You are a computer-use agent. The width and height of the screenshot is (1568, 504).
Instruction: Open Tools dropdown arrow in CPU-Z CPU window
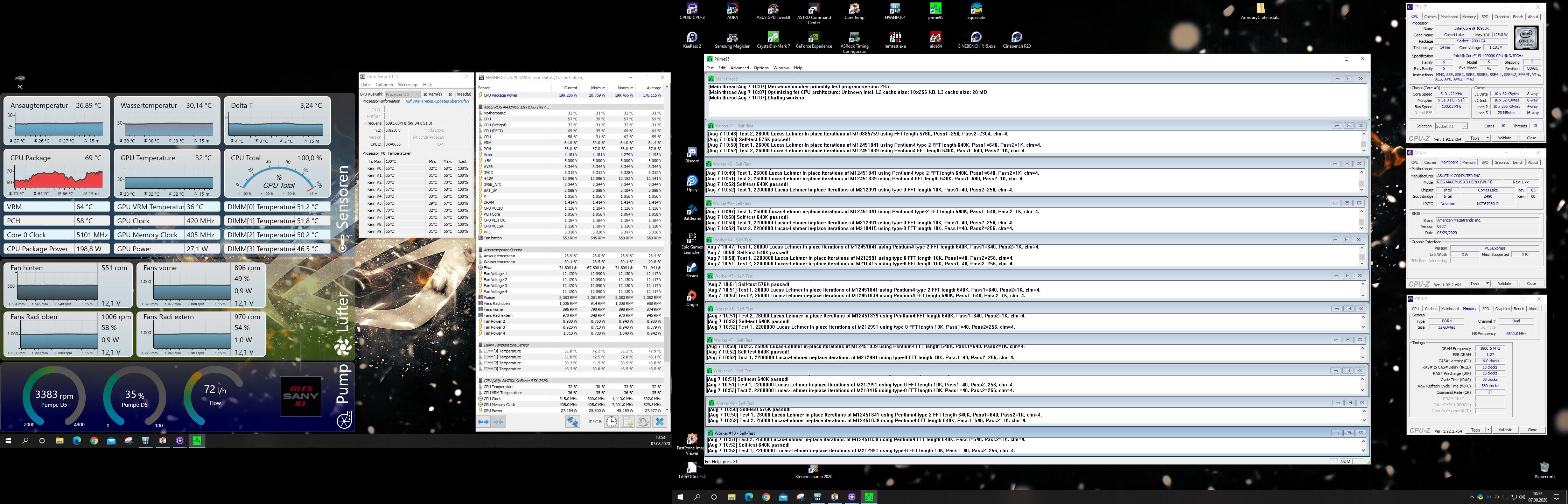click(x=1488, y=138)
